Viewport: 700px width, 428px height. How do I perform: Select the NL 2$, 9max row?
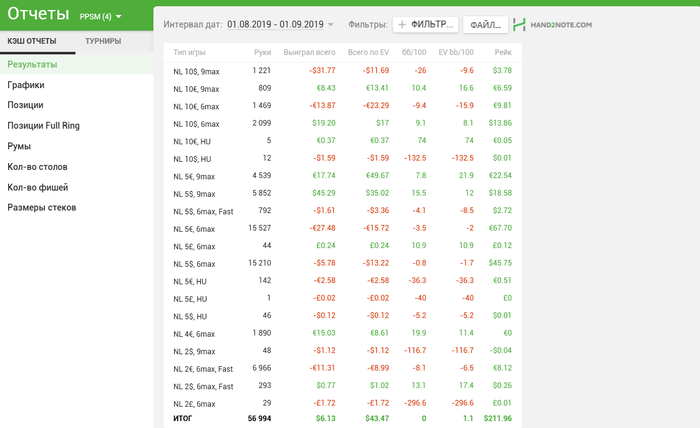click(342, 351)
